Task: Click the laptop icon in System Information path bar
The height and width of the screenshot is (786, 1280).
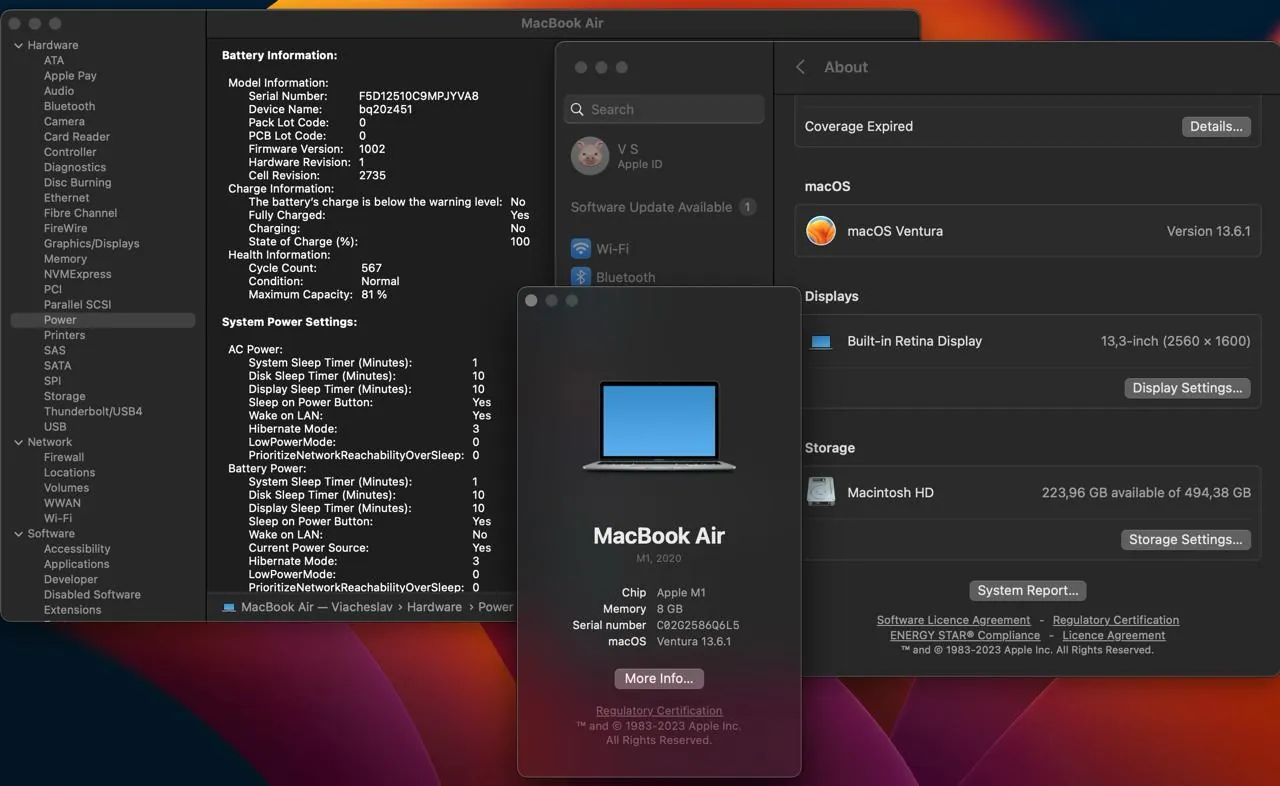Action: point(229,607)
